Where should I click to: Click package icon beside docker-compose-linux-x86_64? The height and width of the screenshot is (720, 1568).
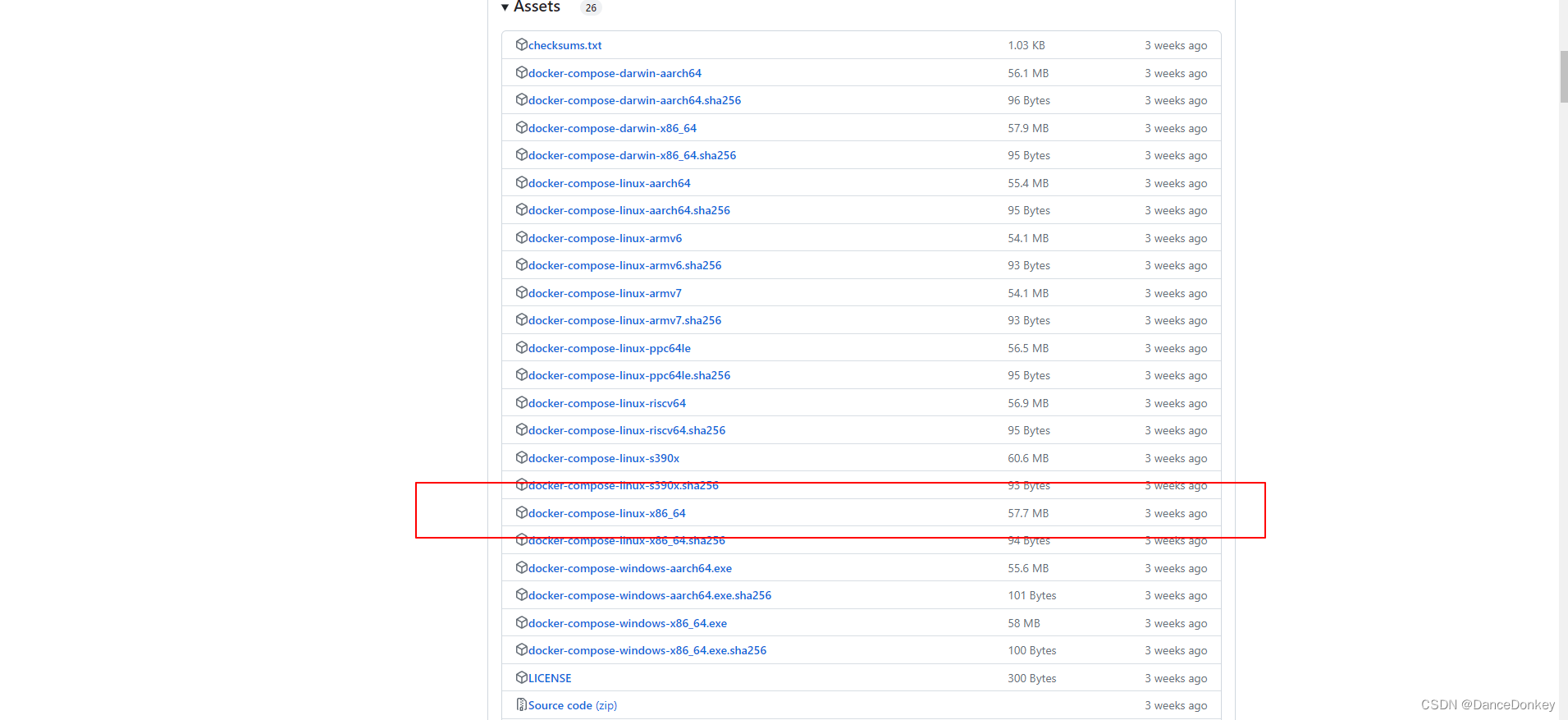tap(521, 512)
